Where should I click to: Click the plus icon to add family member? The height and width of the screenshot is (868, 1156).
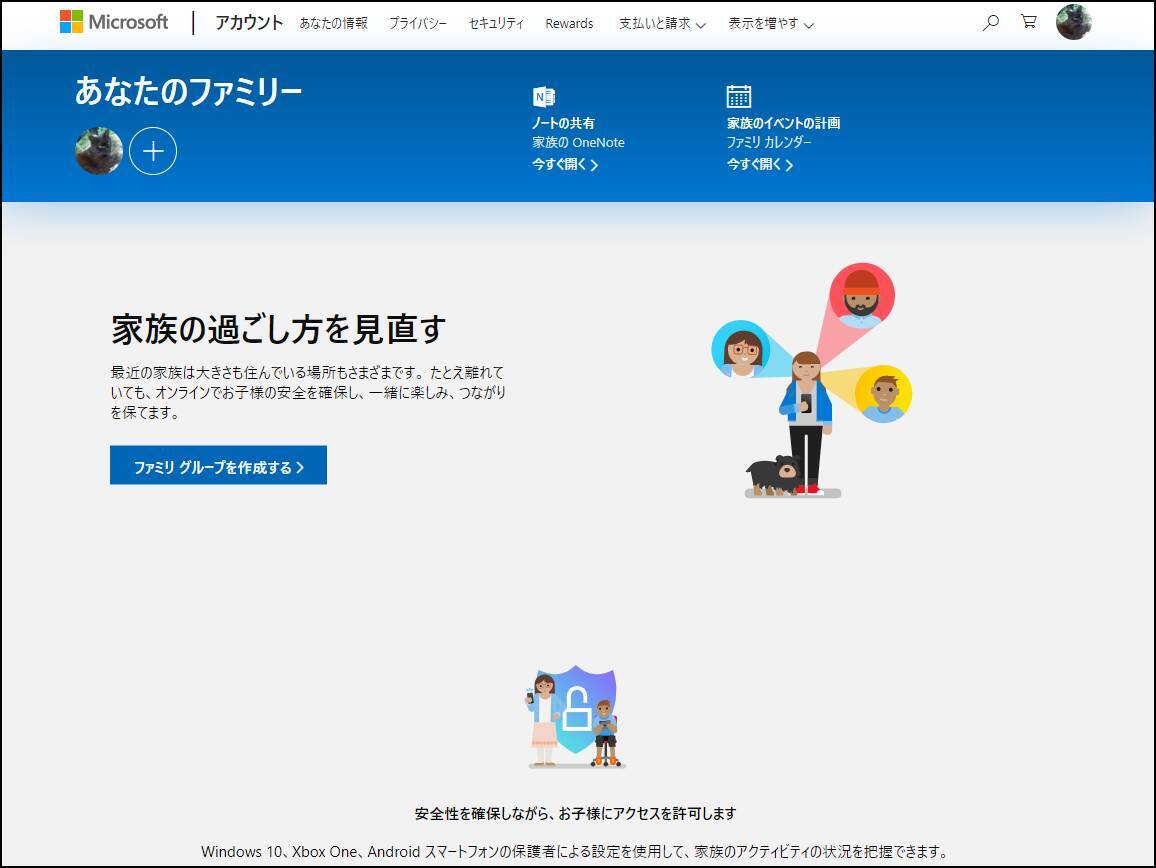point(153,151)
